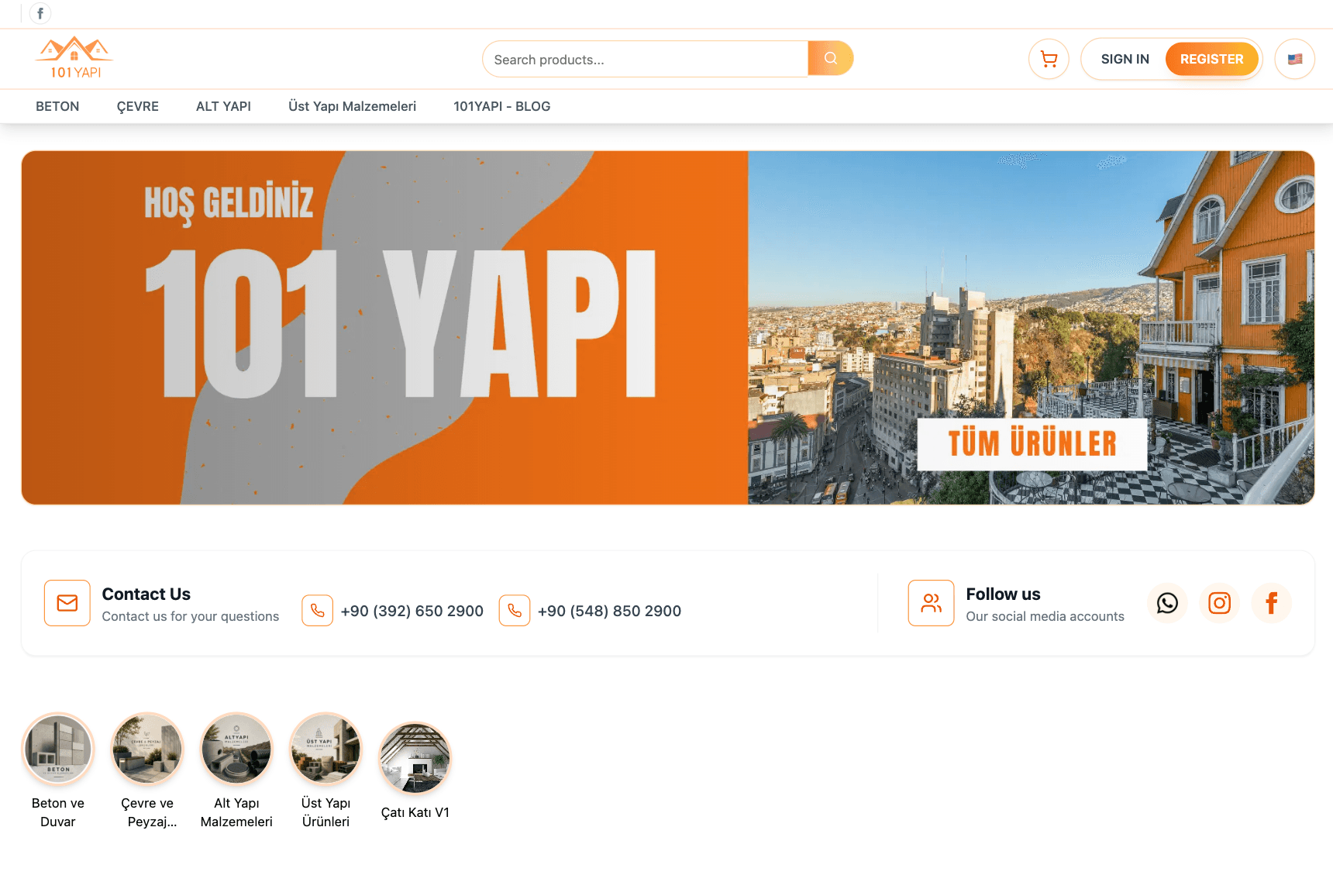Focus the Search products field

click(645, 60)
